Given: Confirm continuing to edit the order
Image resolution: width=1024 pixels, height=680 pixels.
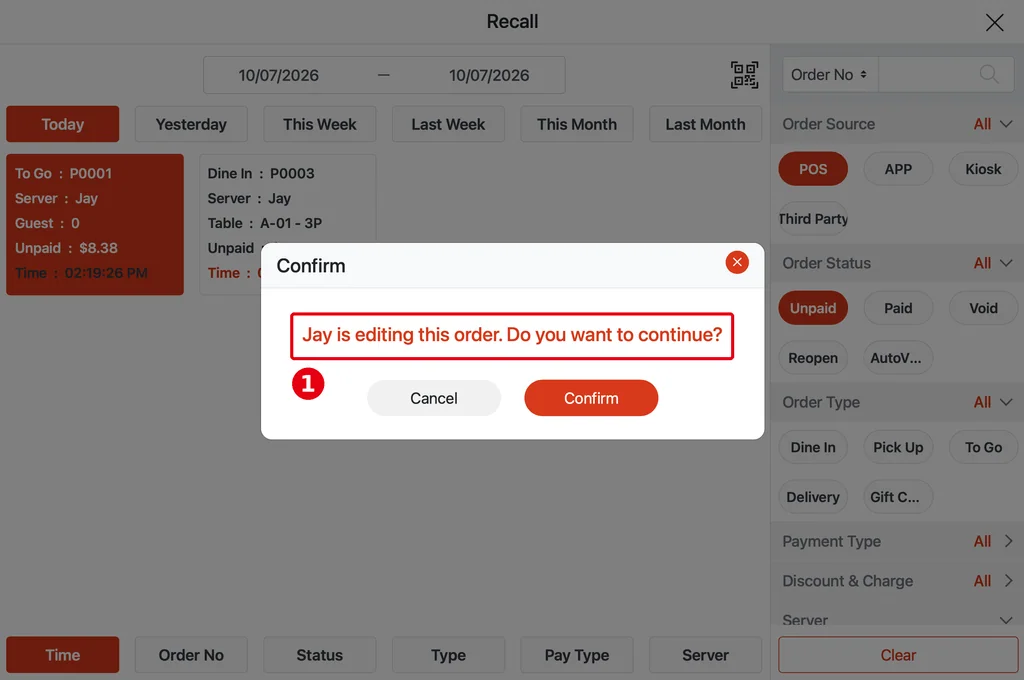Looking at the screenshot, I should 591,398.
